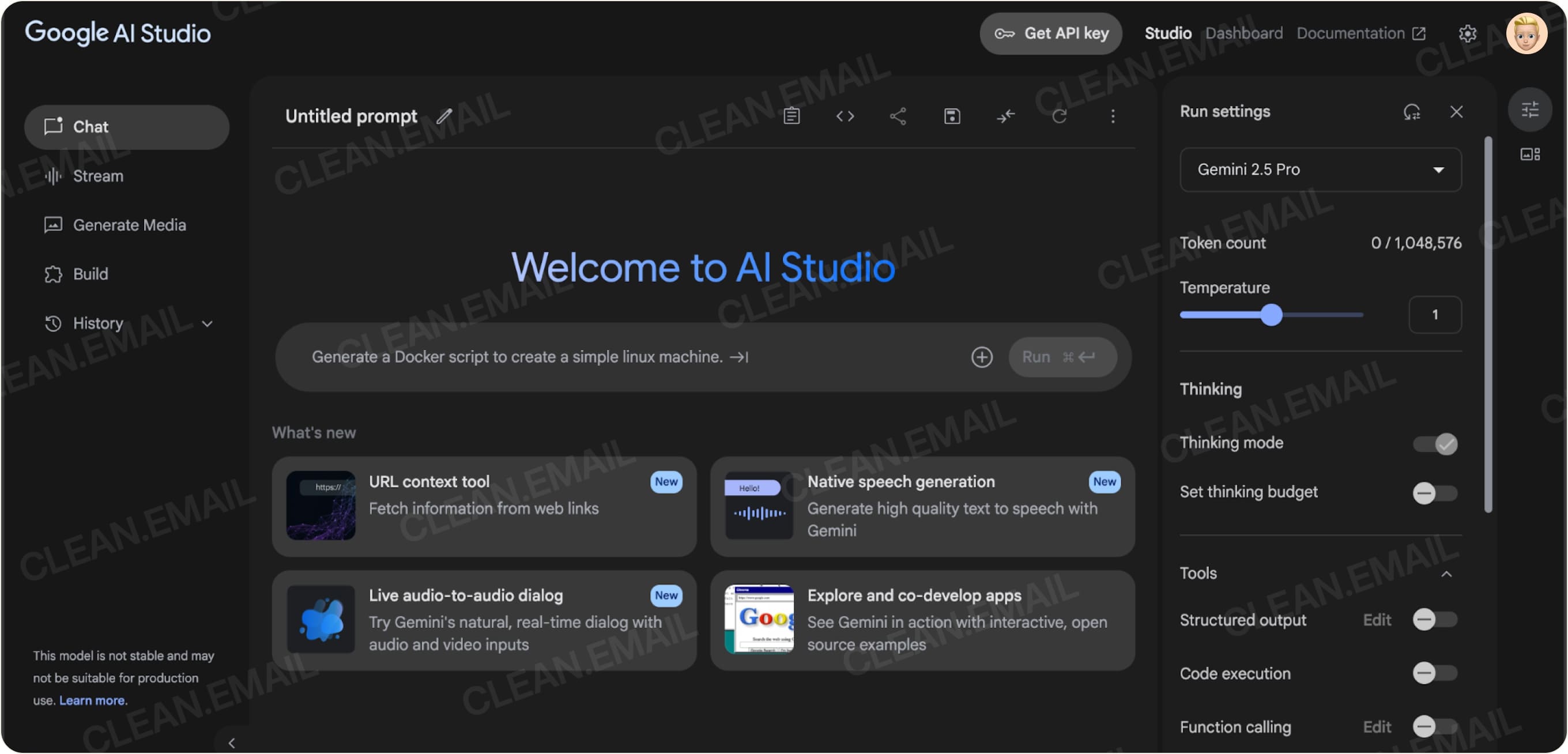
Task: Open the Learn more link
Action: 92,700
